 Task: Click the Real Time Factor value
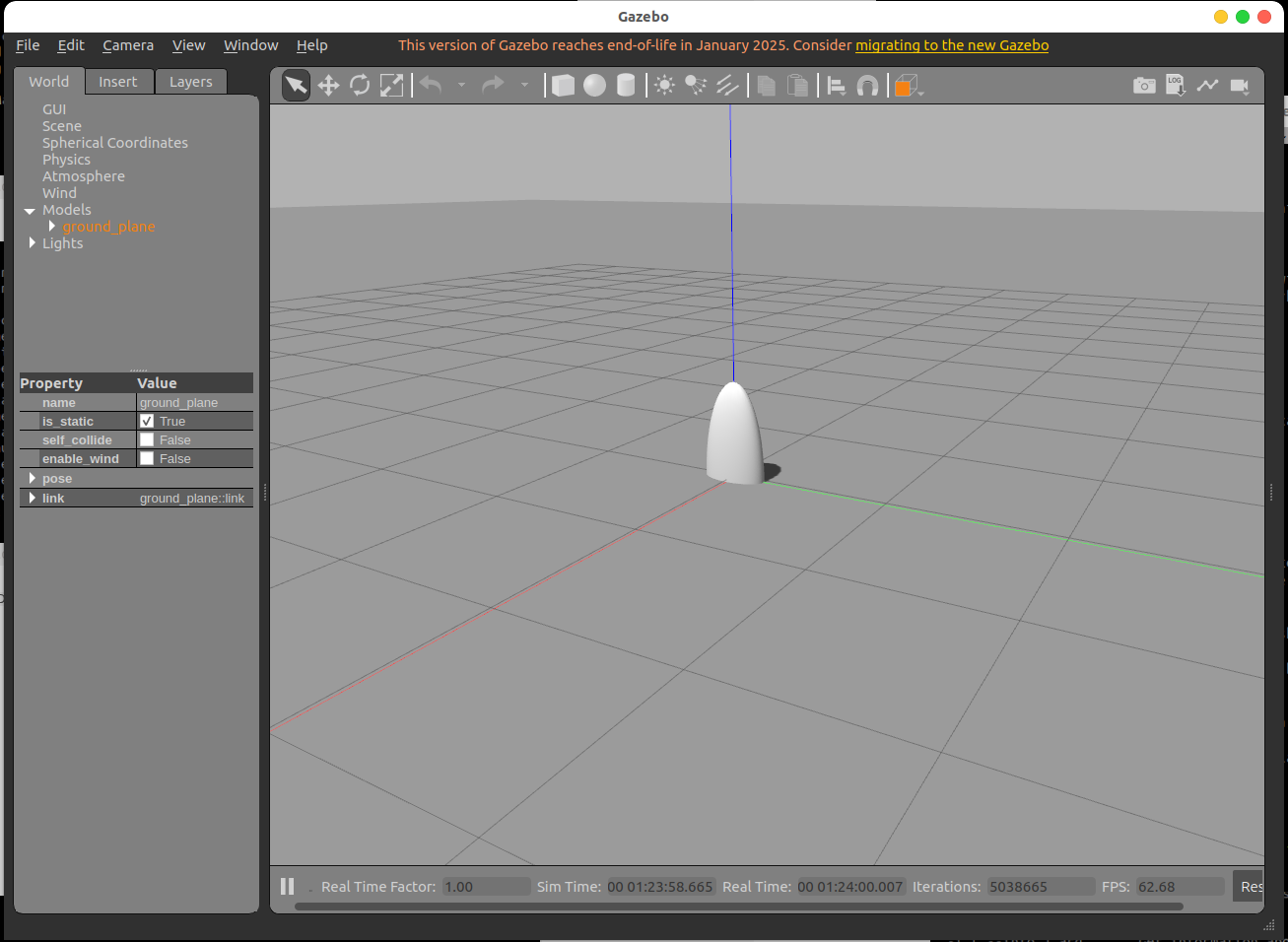click(487, 887)
